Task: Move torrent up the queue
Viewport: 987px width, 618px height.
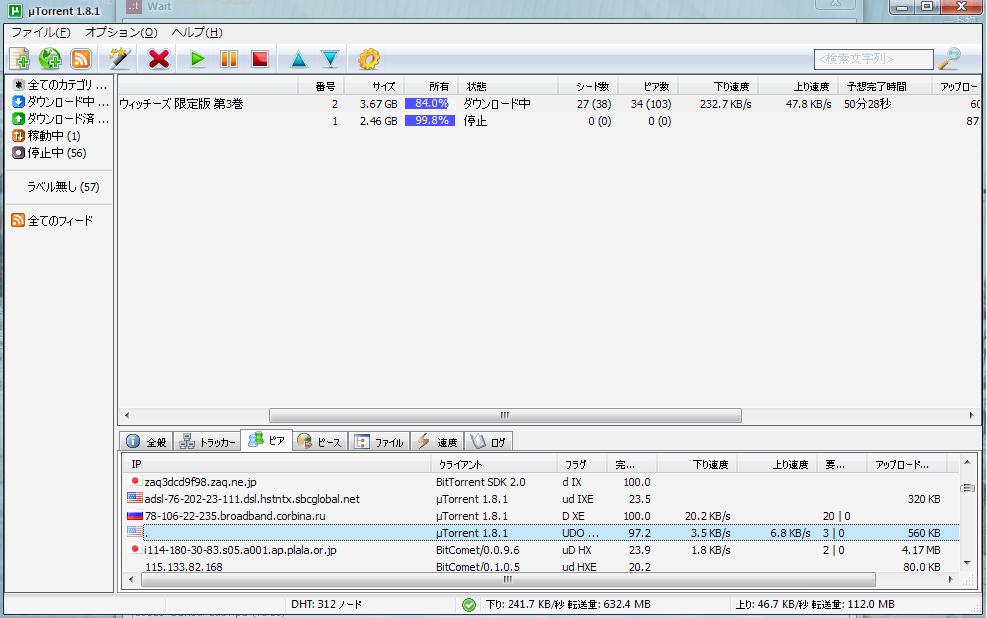Action: [x=298, y=59]
